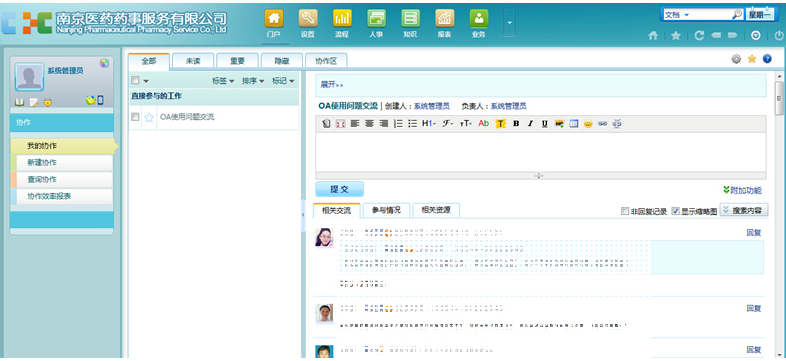Click the home icon in top-right toolbar
The height and width of the screenshot is (361, 786).
(x=653, y=36)
